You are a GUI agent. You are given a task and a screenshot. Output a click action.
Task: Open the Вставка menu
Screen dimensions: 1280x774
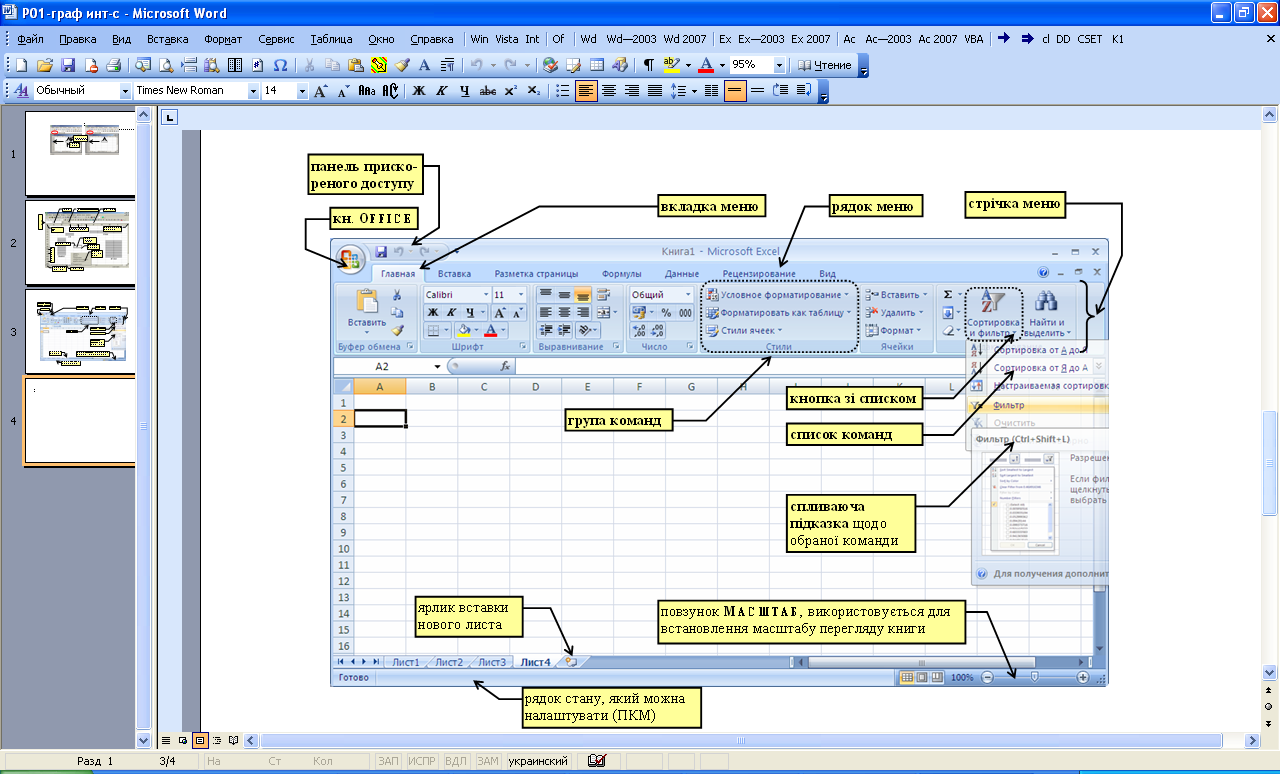pyautogui.click(x=167, y=39)
